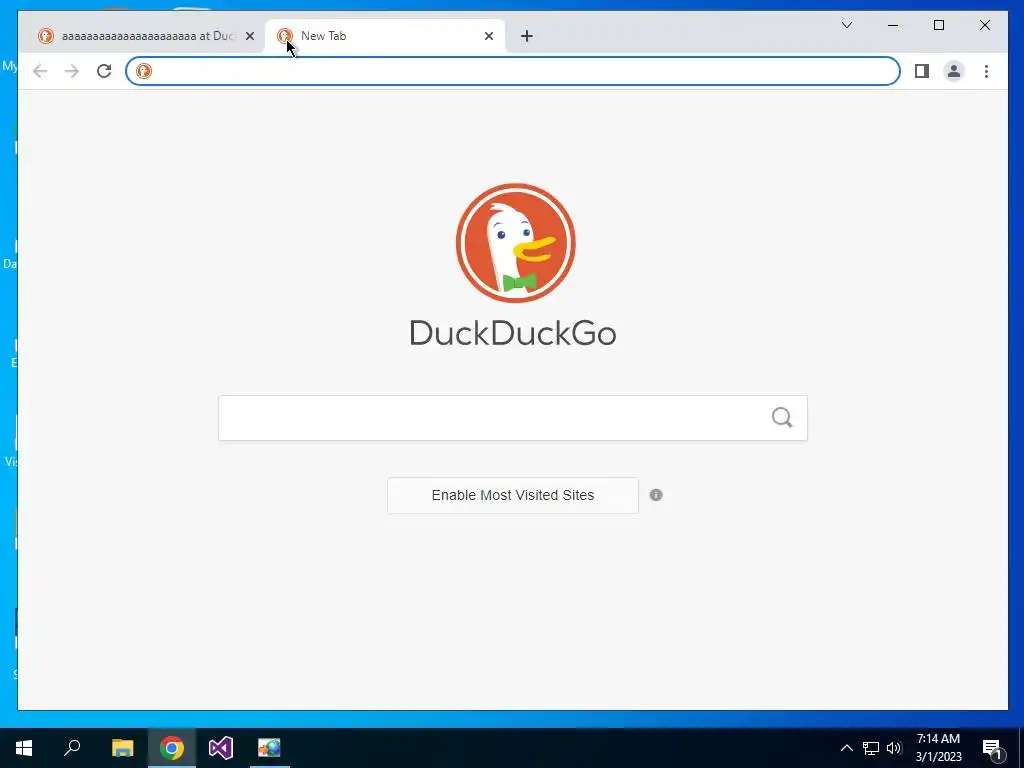Screen dimensions: 1024x768
Task: Open Chrome three-dot menu
Action: [986, 71]
